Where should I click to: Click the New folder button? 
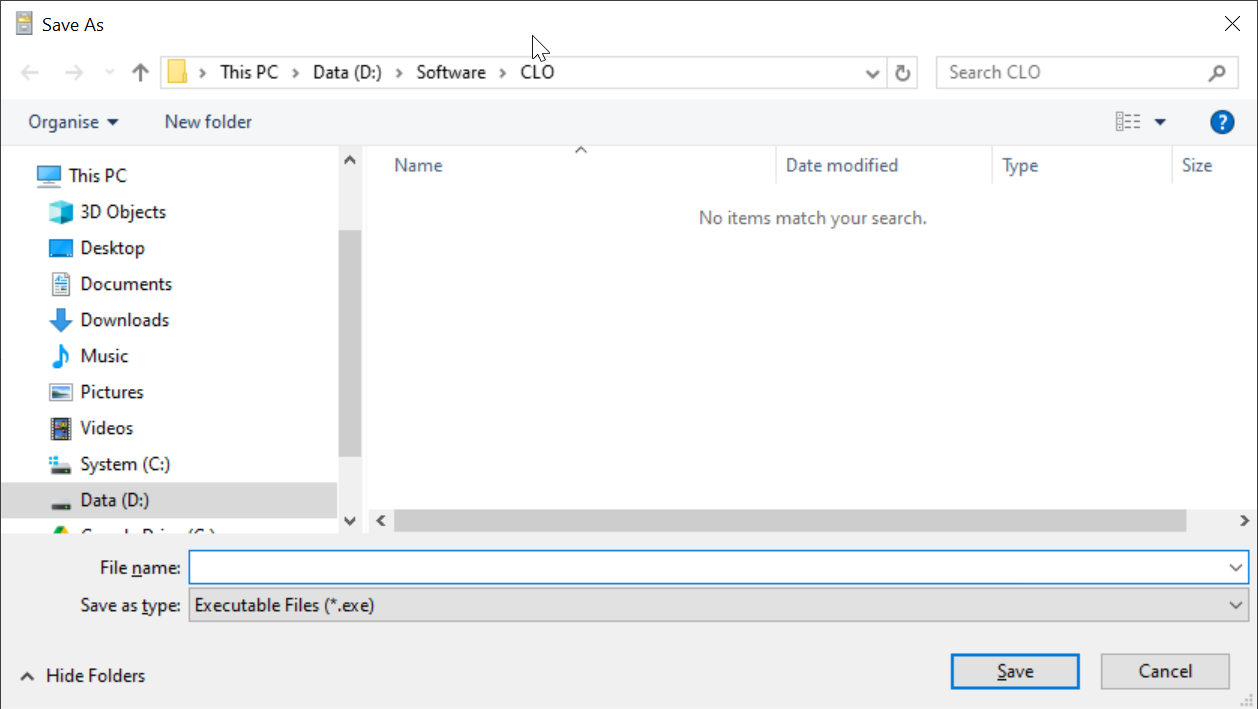208,122
